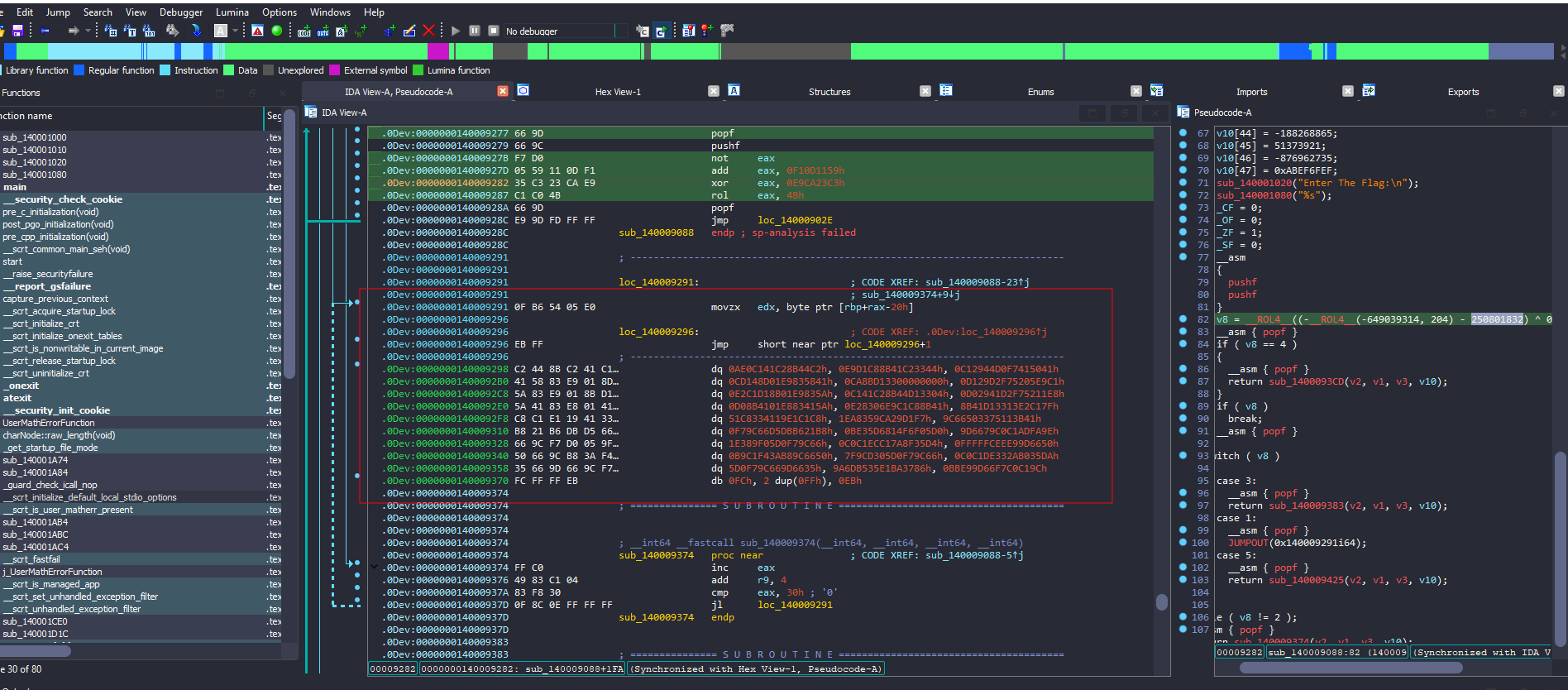This screenshot has height=690, width=1568.
Task: Click the green circle toolbar icon
Action: [x=277, y=31]
